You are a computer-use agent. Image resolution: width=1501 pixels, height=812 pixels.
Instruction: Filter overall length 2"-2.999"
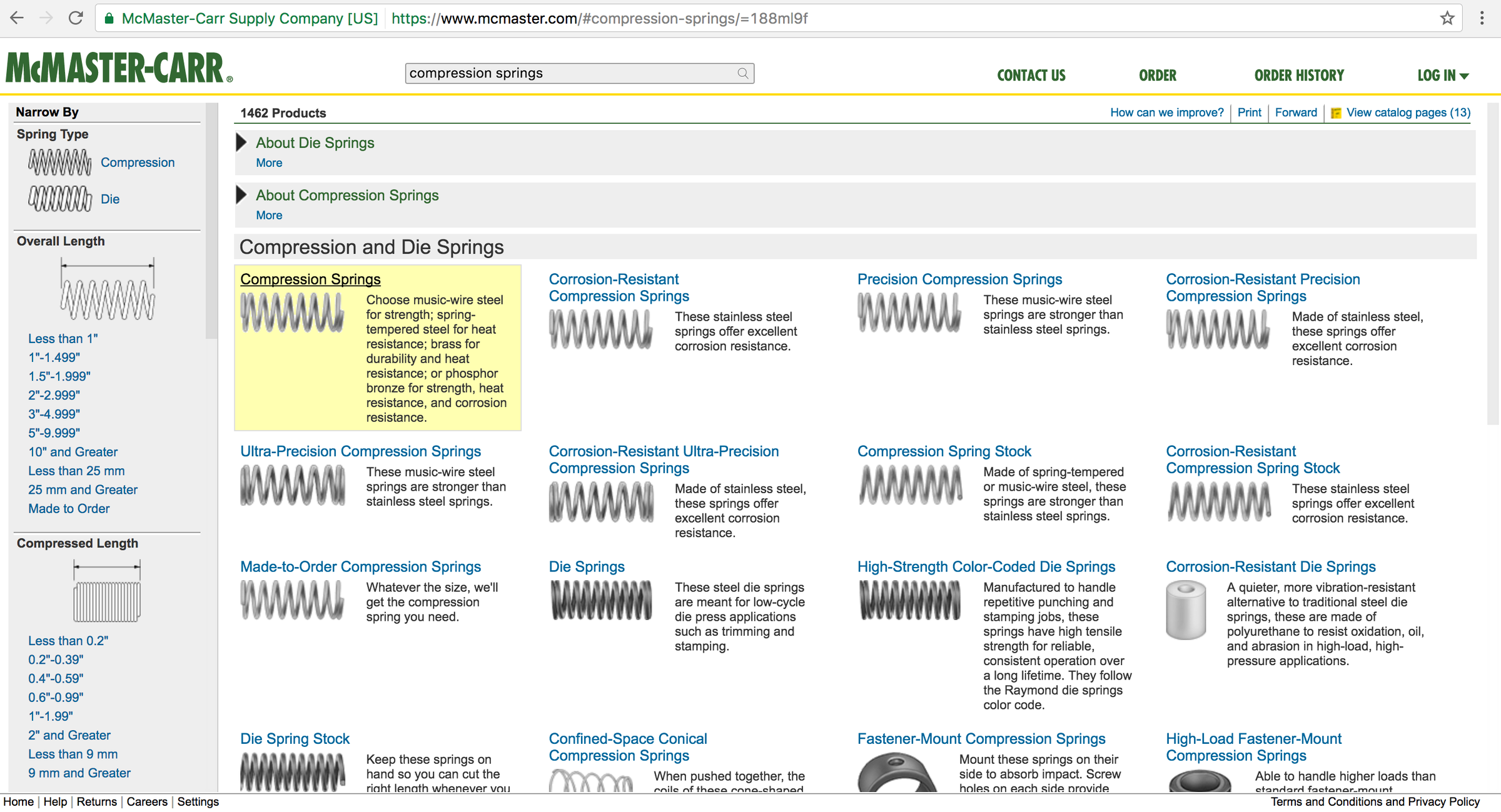pyautogui.click(x=54, y=395)
